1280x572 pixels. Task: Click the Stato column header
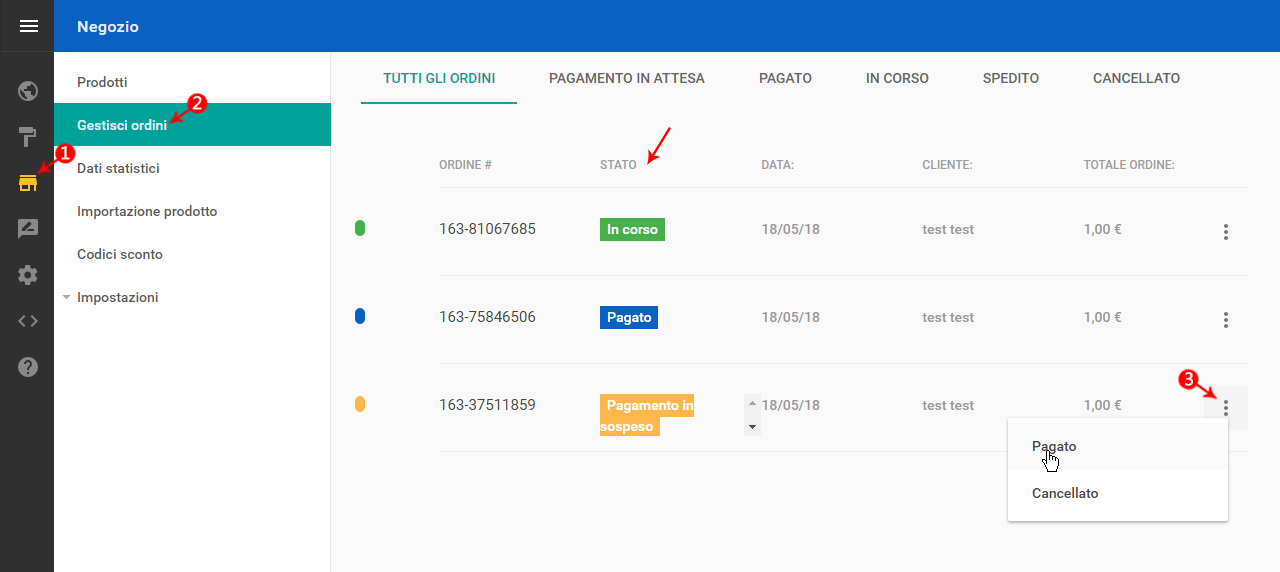(x=618, y=165)
